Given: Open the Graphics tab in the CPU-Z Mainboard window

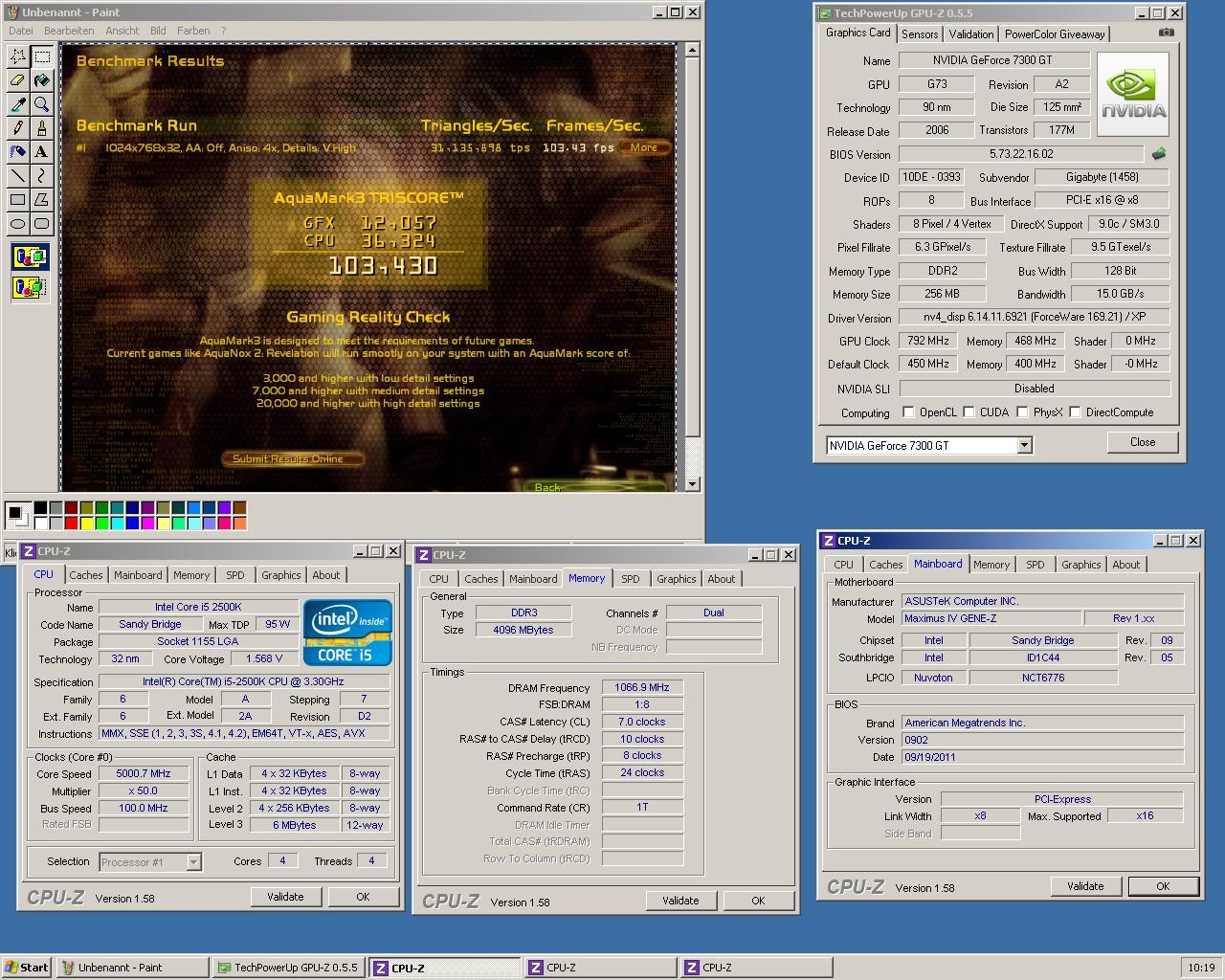Looking at the screenshot, I should coord(1081,565).
